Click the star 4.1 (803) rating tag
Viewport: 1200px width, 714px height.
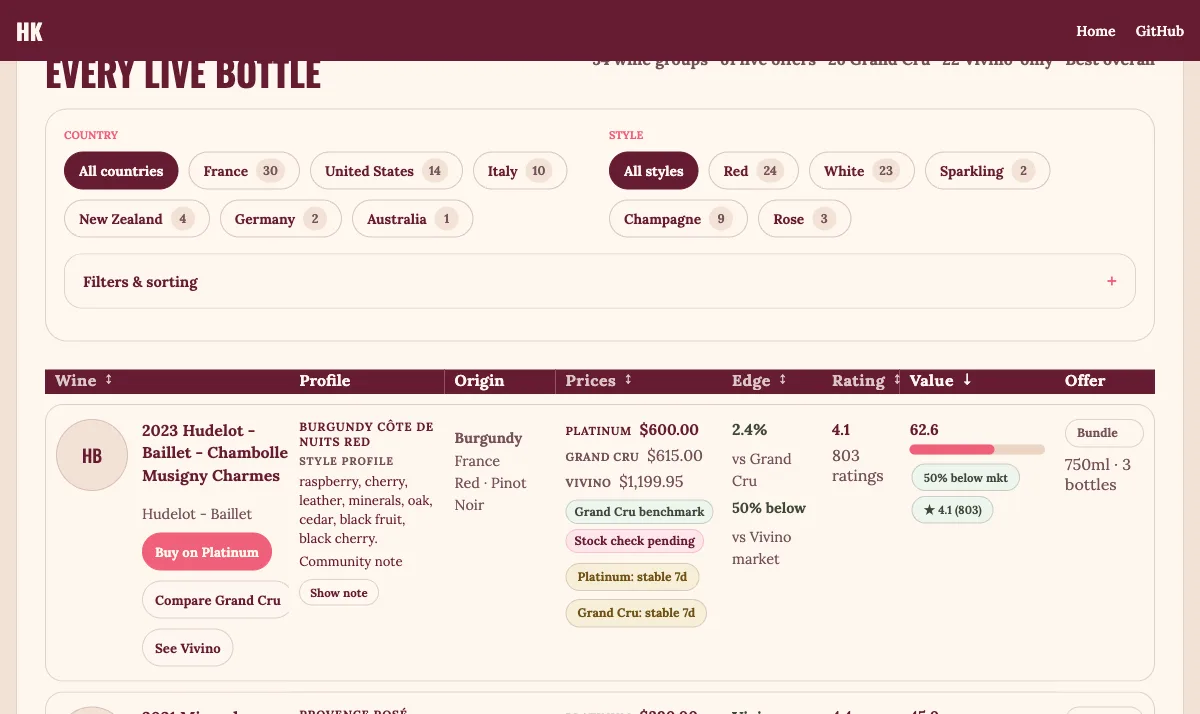click(x=952, y=510)
